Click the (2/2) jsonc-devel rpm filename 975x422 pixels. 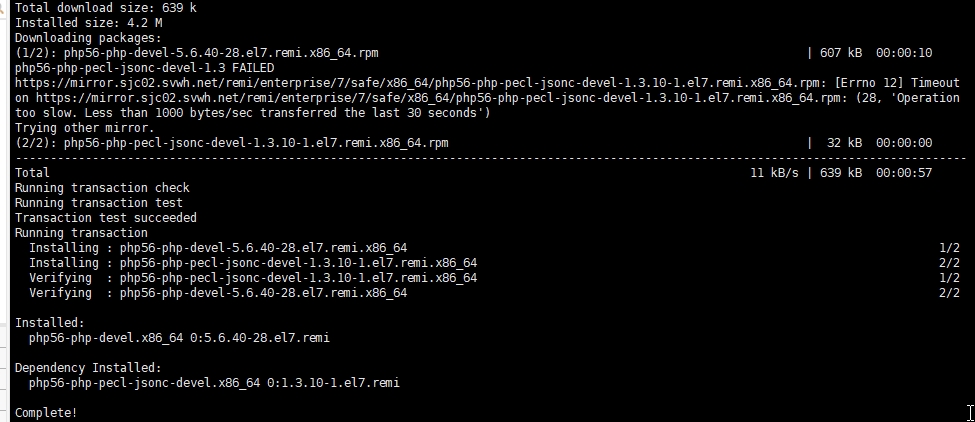[x=256, y=143]
